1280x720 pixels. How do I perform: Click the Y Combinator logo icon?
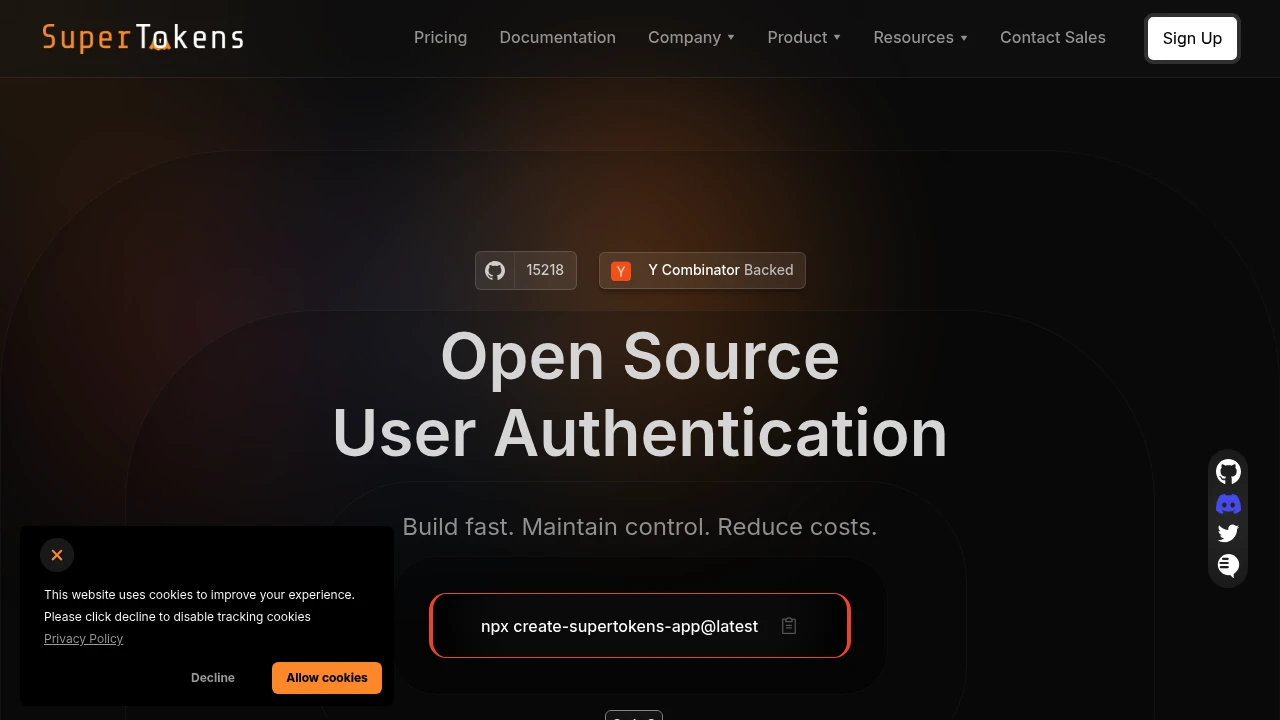(x=621, y=271)
